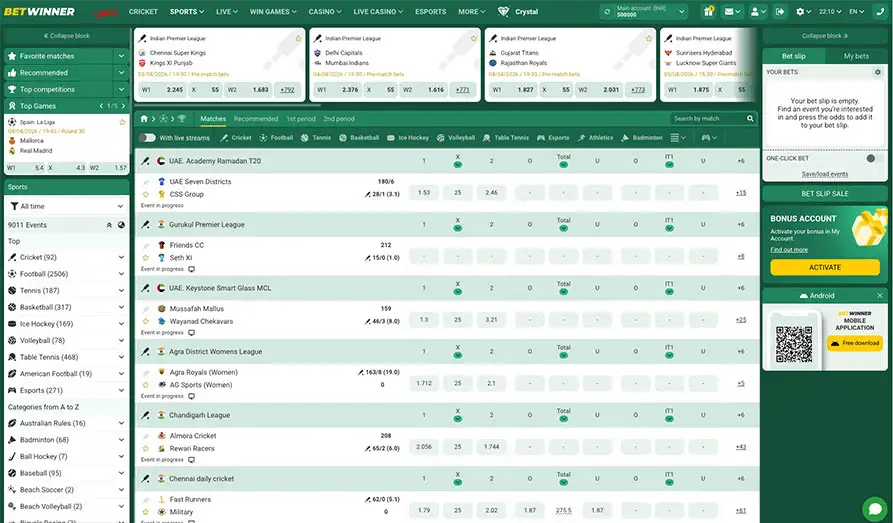Go to home via breadcrumb house icon
Viewport: 893px width, 523px height.
[x=144, y=119]
